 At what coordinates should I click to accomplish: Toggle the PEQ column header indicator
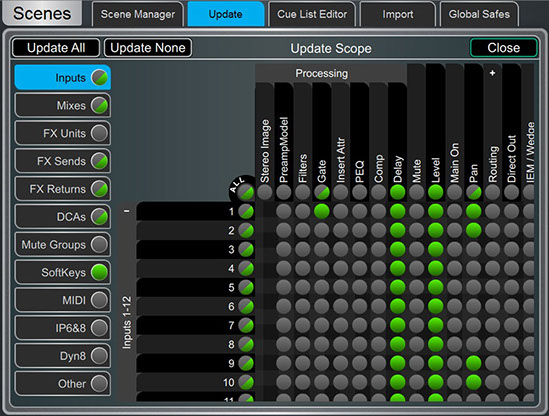[x=359, y=192]
